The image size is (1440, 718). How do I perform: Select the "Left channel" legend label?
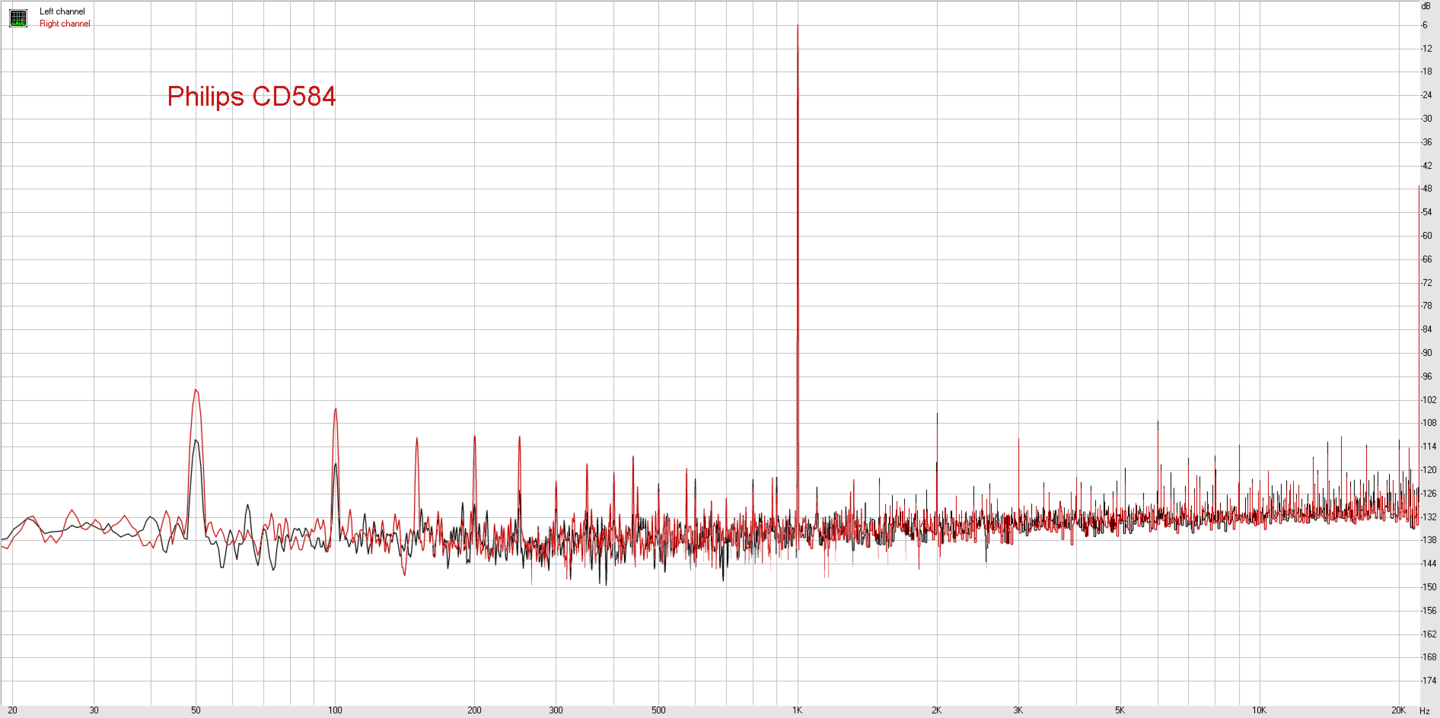pyautogui.click(x=62, y=11)
